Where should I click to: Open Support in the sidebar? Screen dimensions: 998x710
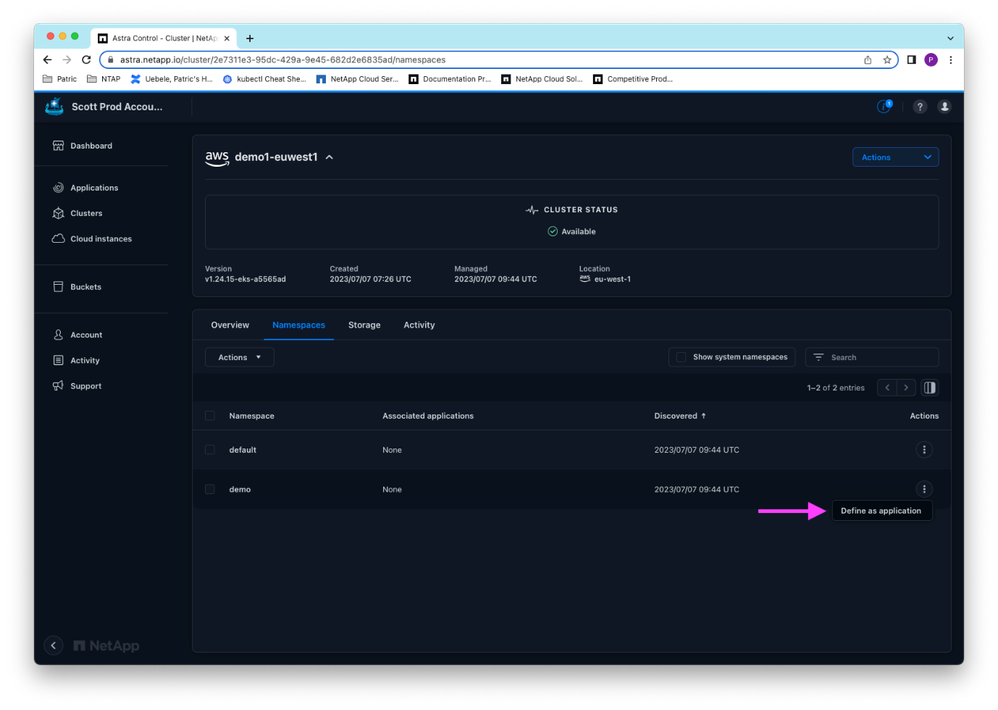click(78, 386)
